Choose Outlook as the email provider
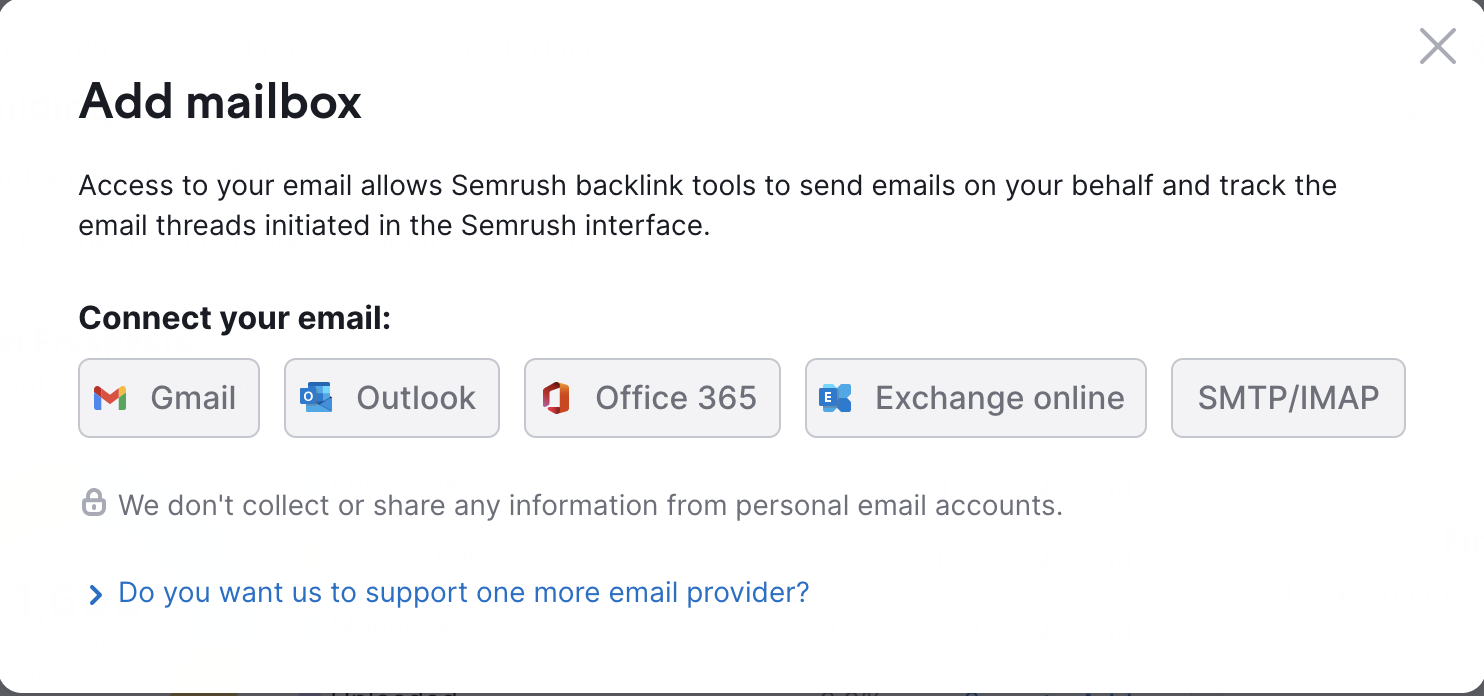Image resolution: width=1484 pixels, height=696 pixels. [x=392, y=398]
